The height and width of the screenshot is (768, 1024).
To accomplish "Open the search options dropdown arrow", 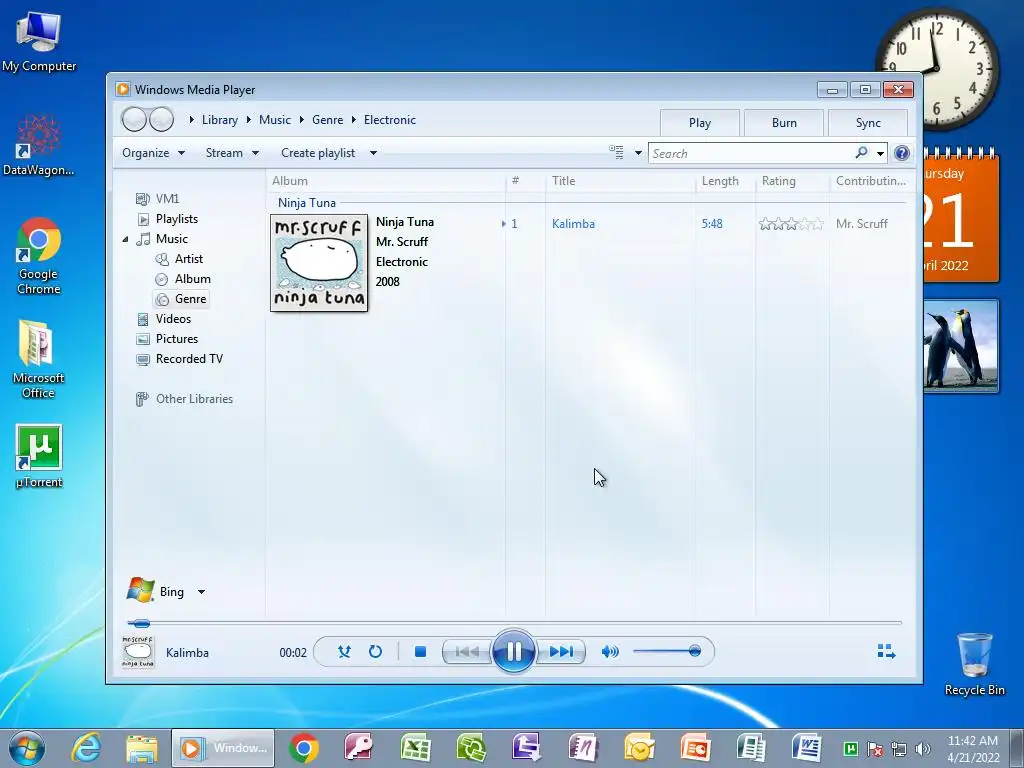I will click(880, 153).
